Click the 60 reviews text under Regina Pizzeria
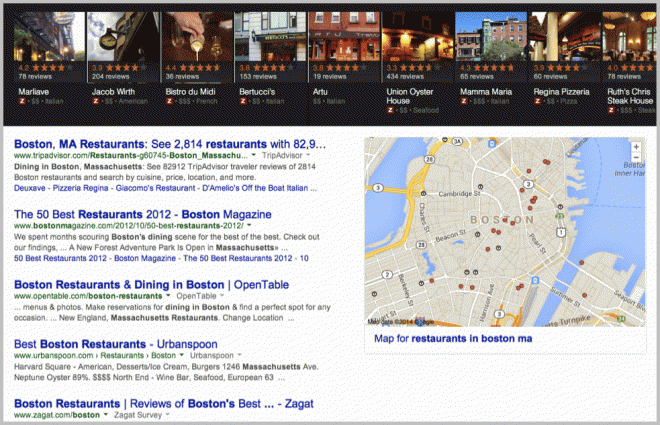 551,77
